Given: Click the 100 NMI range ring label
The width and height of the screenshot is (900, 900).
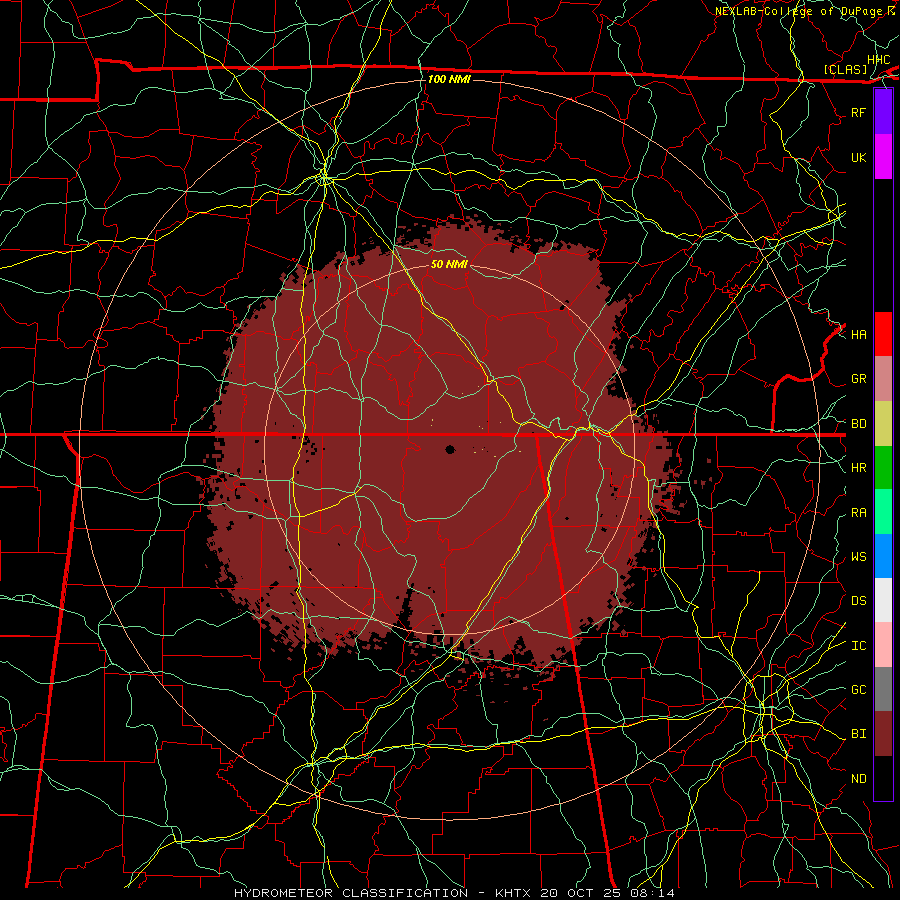Looking at the screenshot, I should (449, 79).
